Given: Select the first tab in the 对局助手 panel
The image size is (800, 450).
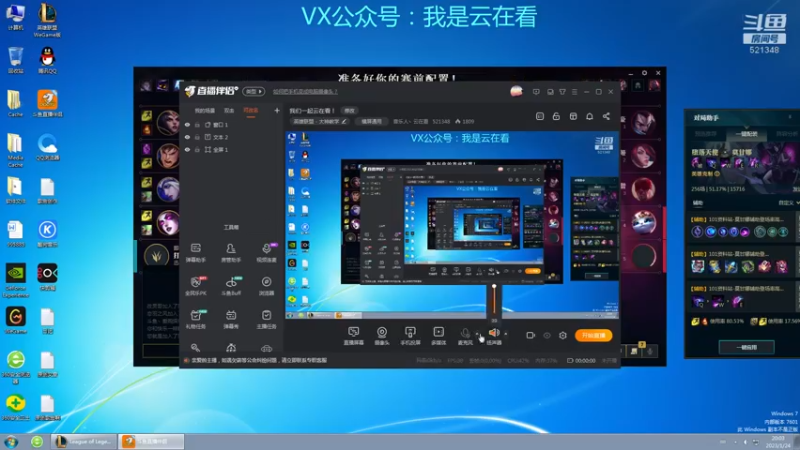Looking at the screenshot, I should click(706, 134).
